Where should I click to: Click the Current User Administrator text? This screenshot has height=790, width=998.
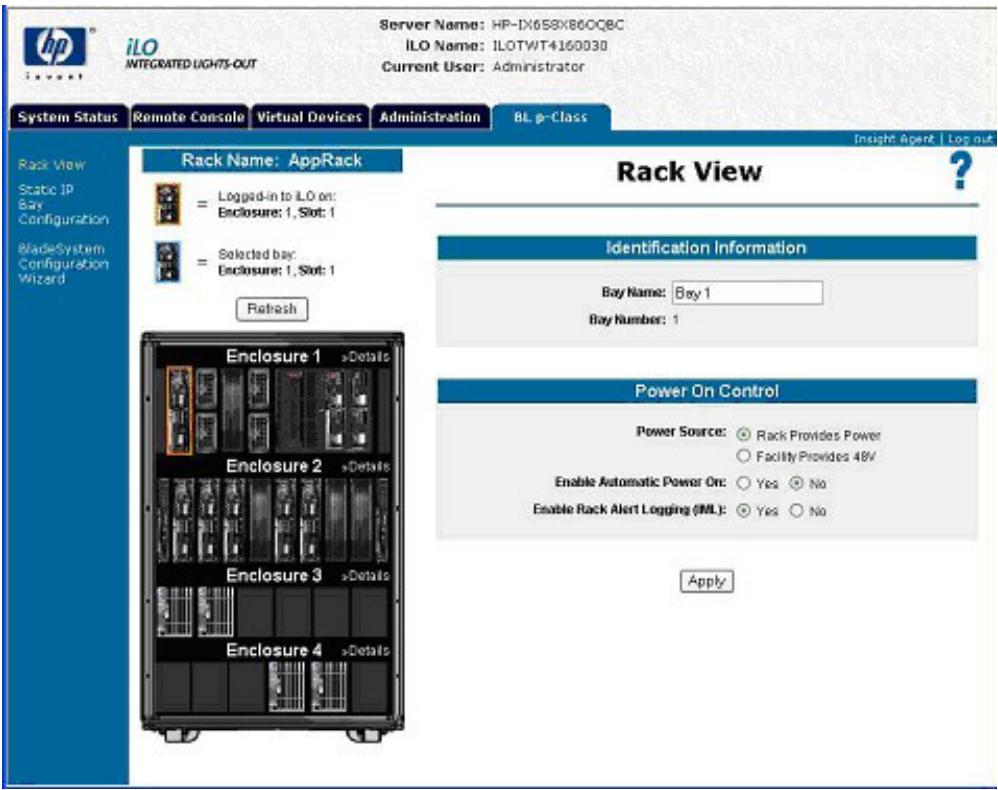483,67
